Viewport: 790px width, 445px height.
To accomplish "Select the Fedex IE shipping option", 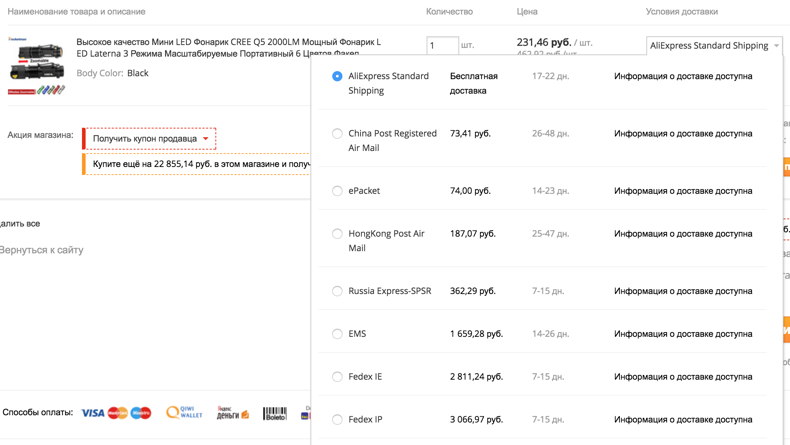I will 337,377.
